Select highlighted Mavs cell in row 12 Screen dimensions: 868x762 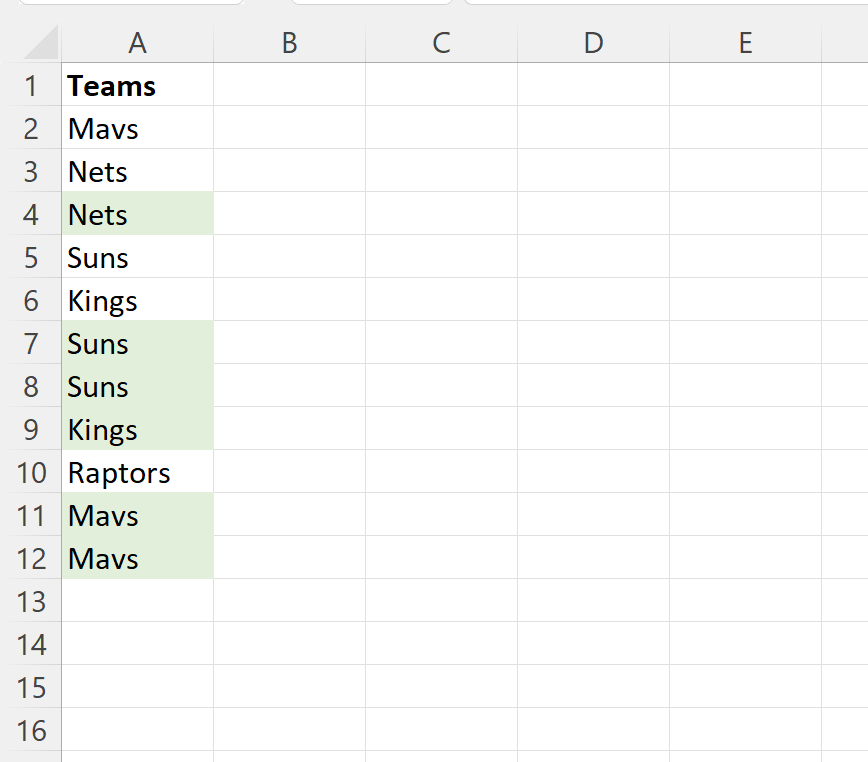(x=137, y=557)
